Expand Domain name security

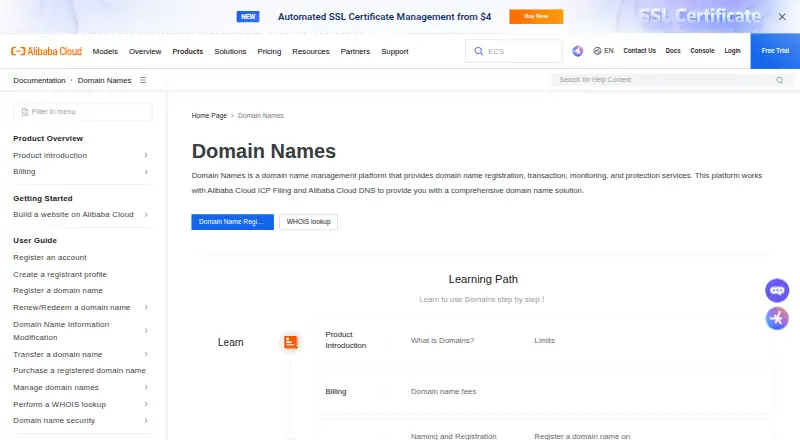[146, 421]
